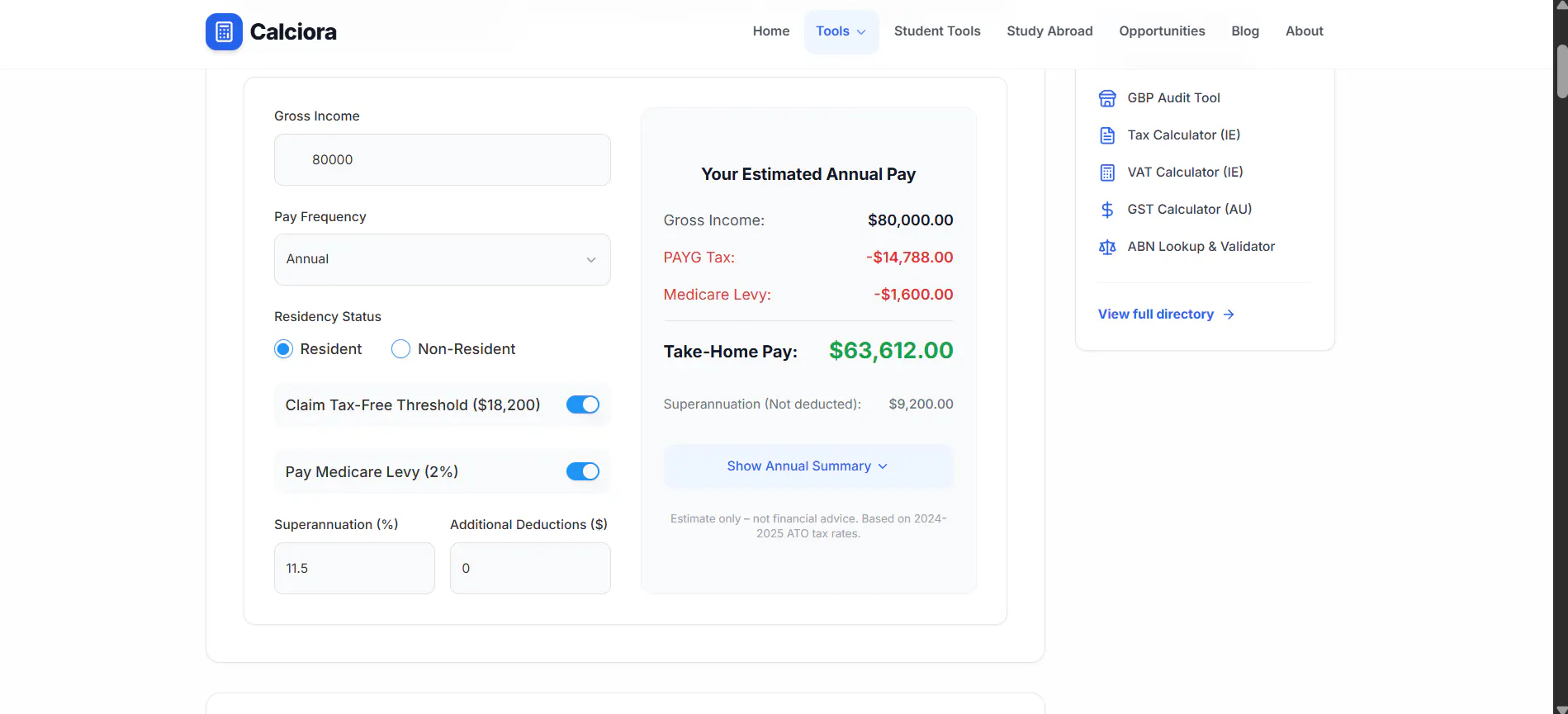Open the Study Abroad nav item
This screenshot has width=1568, height=714.
coord(1049,31)
